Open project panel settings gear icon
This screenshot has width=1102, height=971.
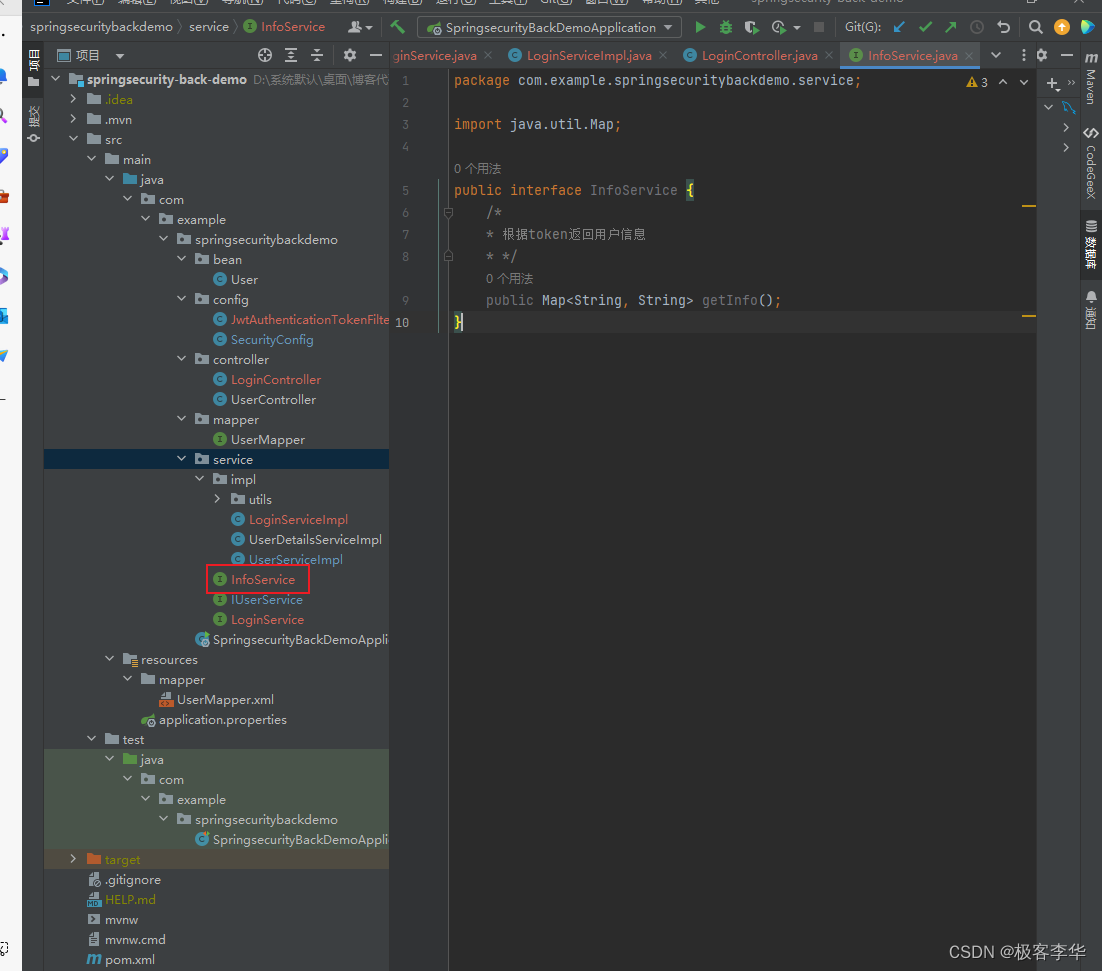point(350,56)
